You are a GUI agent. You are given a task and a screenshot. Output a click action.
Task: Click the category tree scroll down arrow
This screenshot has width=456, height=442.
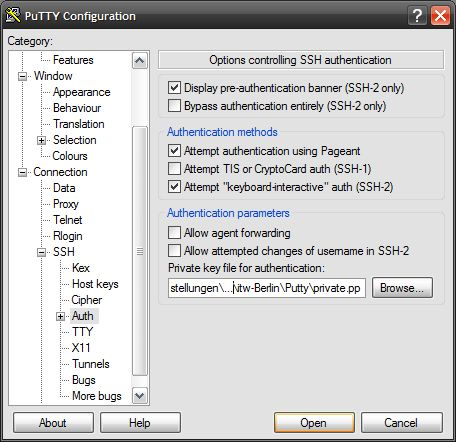coord(140,396)
